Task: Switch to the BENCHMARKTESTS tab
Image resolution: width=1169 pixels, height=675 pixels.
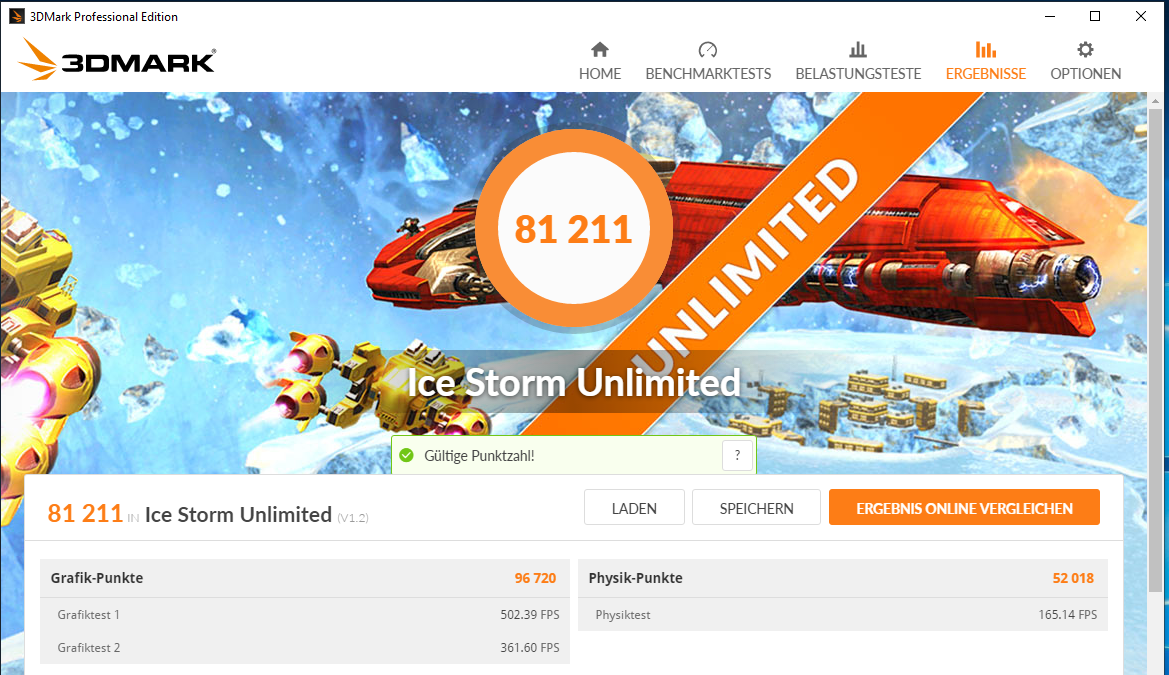Action: [708, 73]
